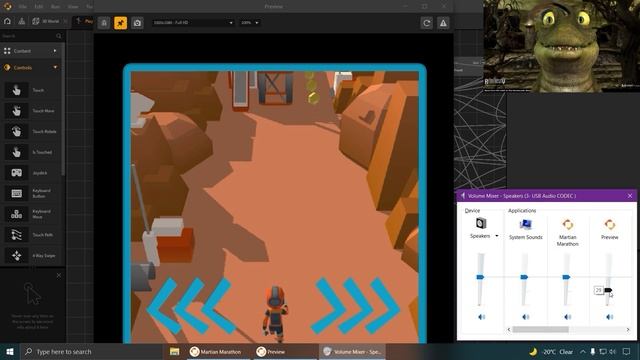Viewport: 640px width, 360px height.
Task: Click the lock icon in preview toolbar
Action: [104, 23]
